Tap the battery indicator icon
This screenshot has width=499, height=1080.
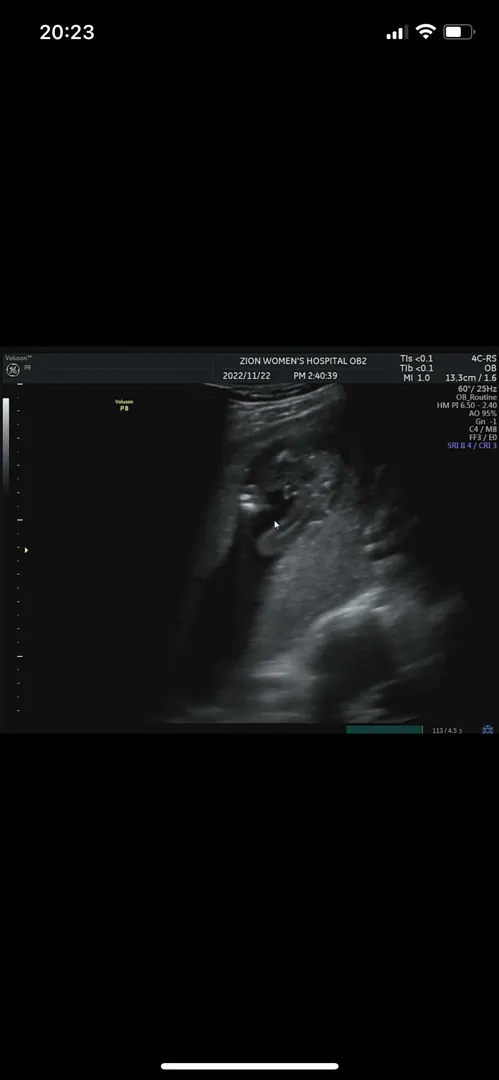pyautogui.click(x=459, y=32)
